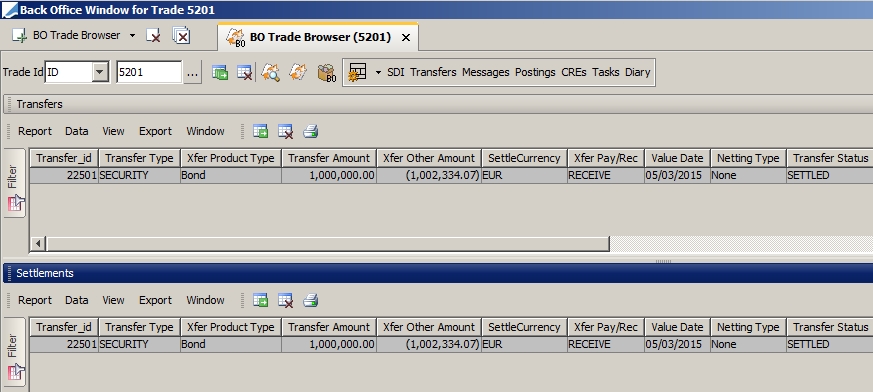
Task: Expand the Filter side tab in Transfers panel
Action: point(14,183)
